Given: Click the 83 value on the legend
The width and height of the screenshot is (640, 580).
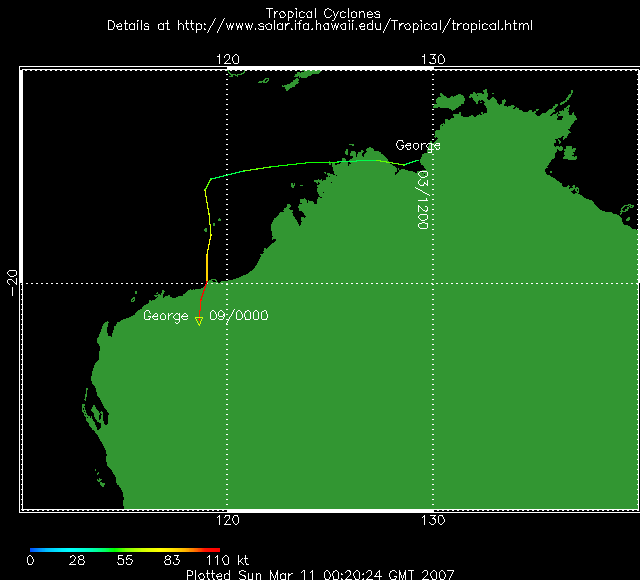Looking at the screenshot, I should tap(171, 561).
